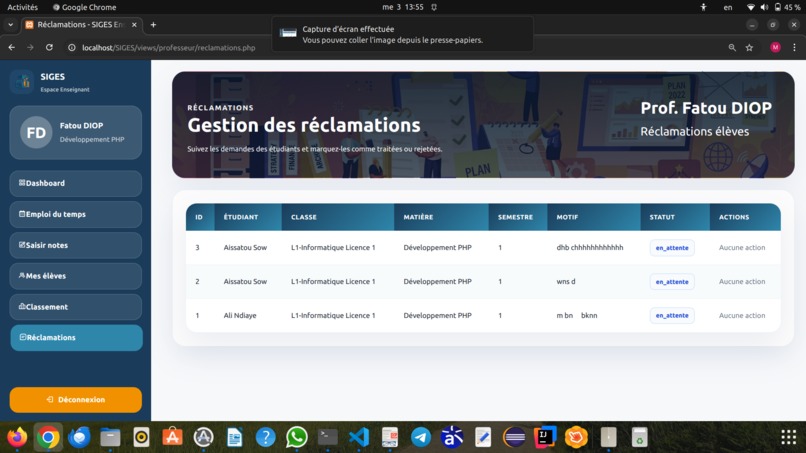Open Visual Studio Code from dock
Image resolution: width=806 pixels, height=453 pixels.
359,437
